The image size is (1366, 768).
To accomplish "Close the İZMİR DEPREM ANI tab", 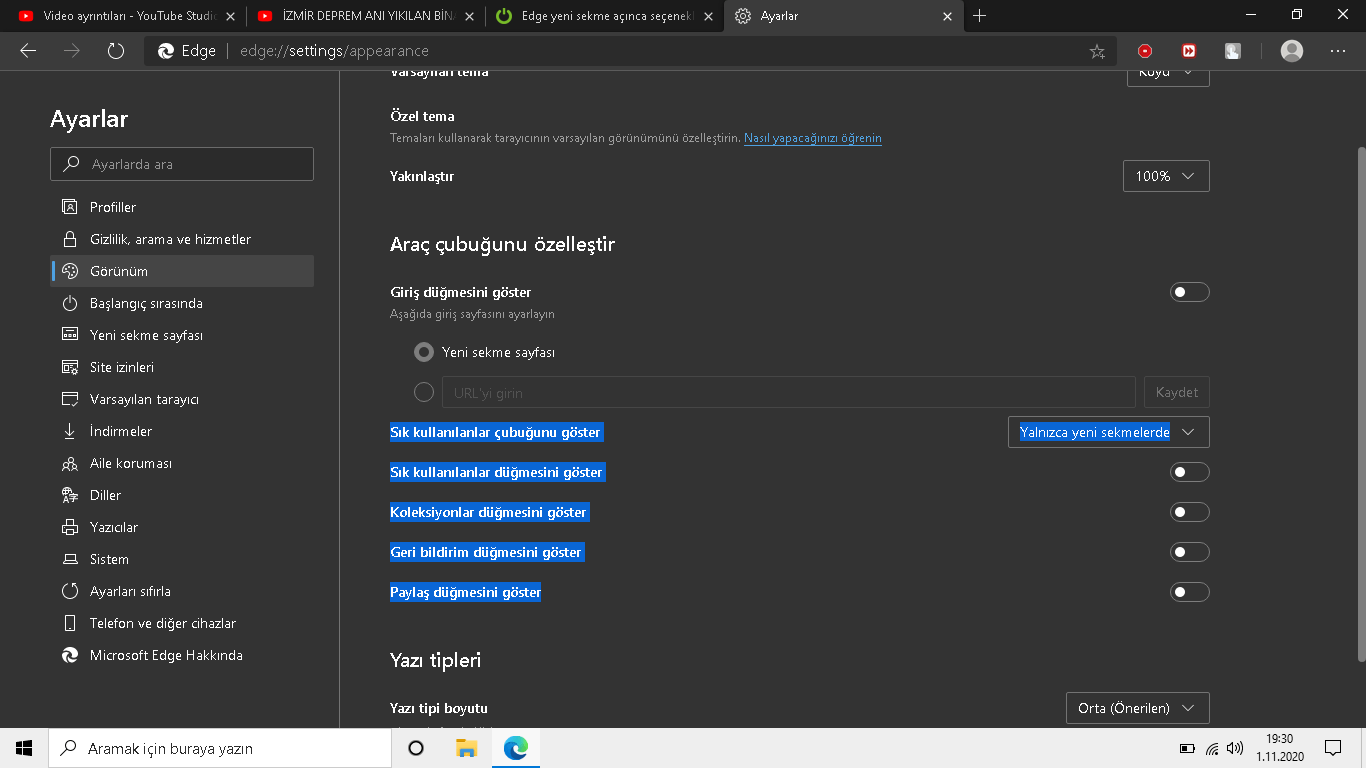I will [x=470, y=16].
